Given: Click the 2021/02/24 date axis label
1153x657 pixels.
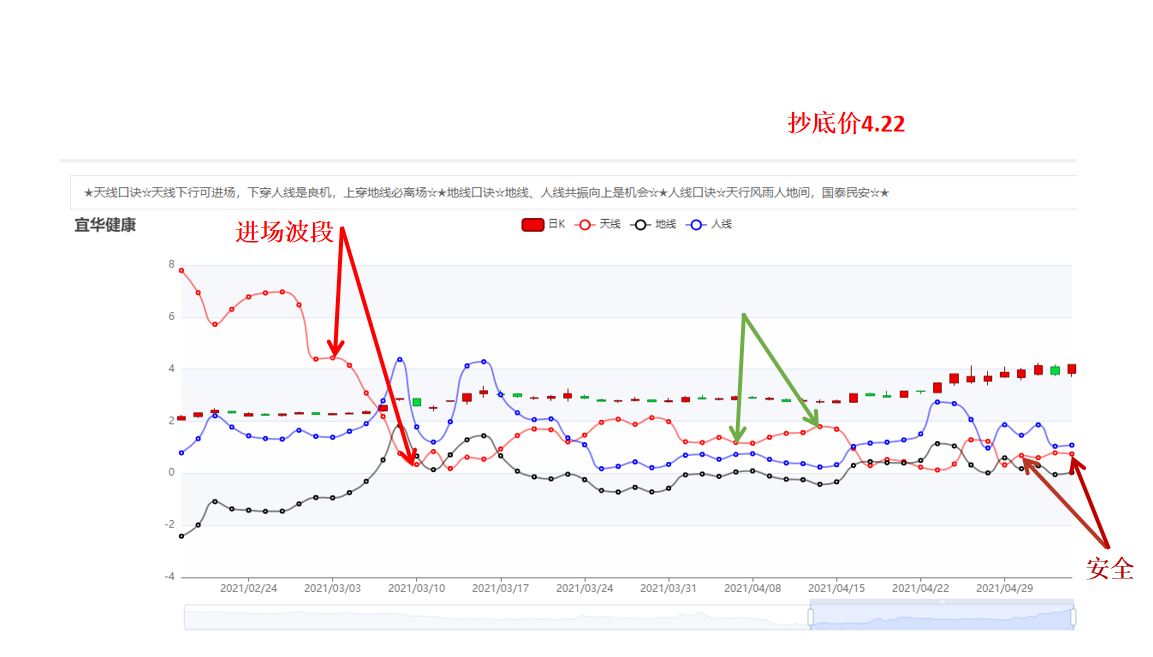Looking at the screenshot, I should click(249, 589).
